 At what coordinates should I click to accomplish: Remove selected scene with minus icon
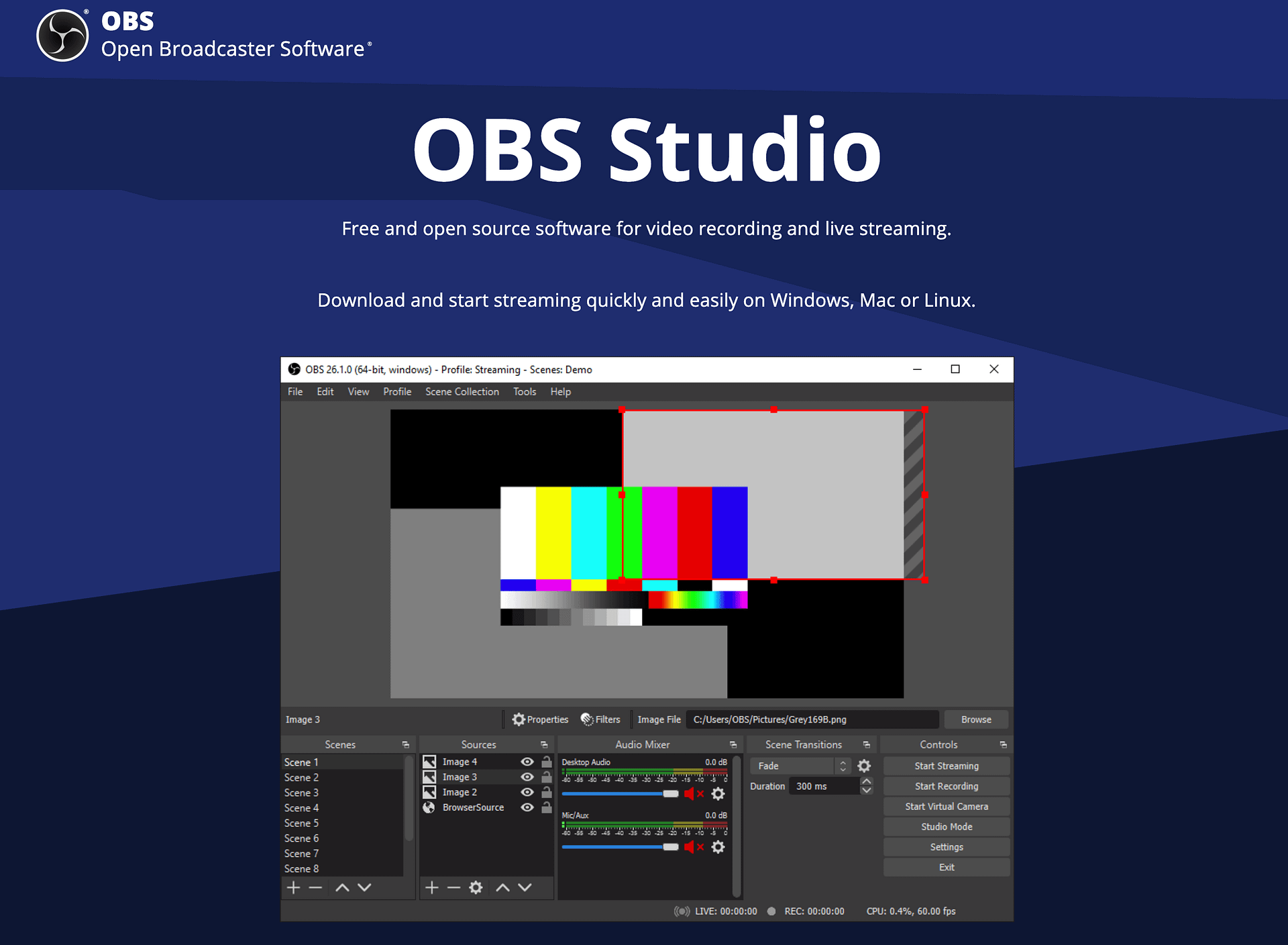point(316,888)
